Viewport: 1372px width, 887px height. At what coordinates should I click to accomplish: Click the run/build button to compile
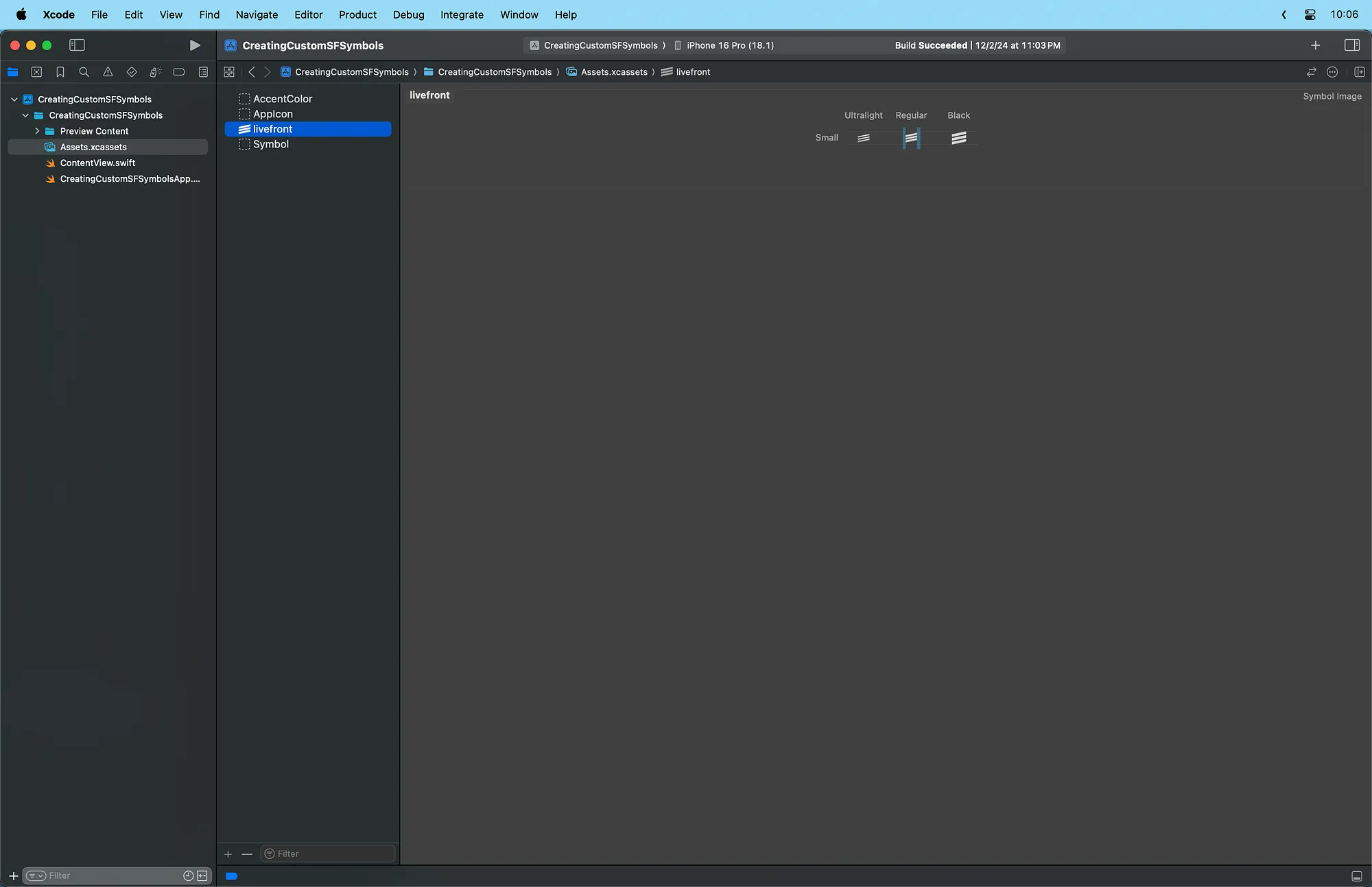[193, 44]
